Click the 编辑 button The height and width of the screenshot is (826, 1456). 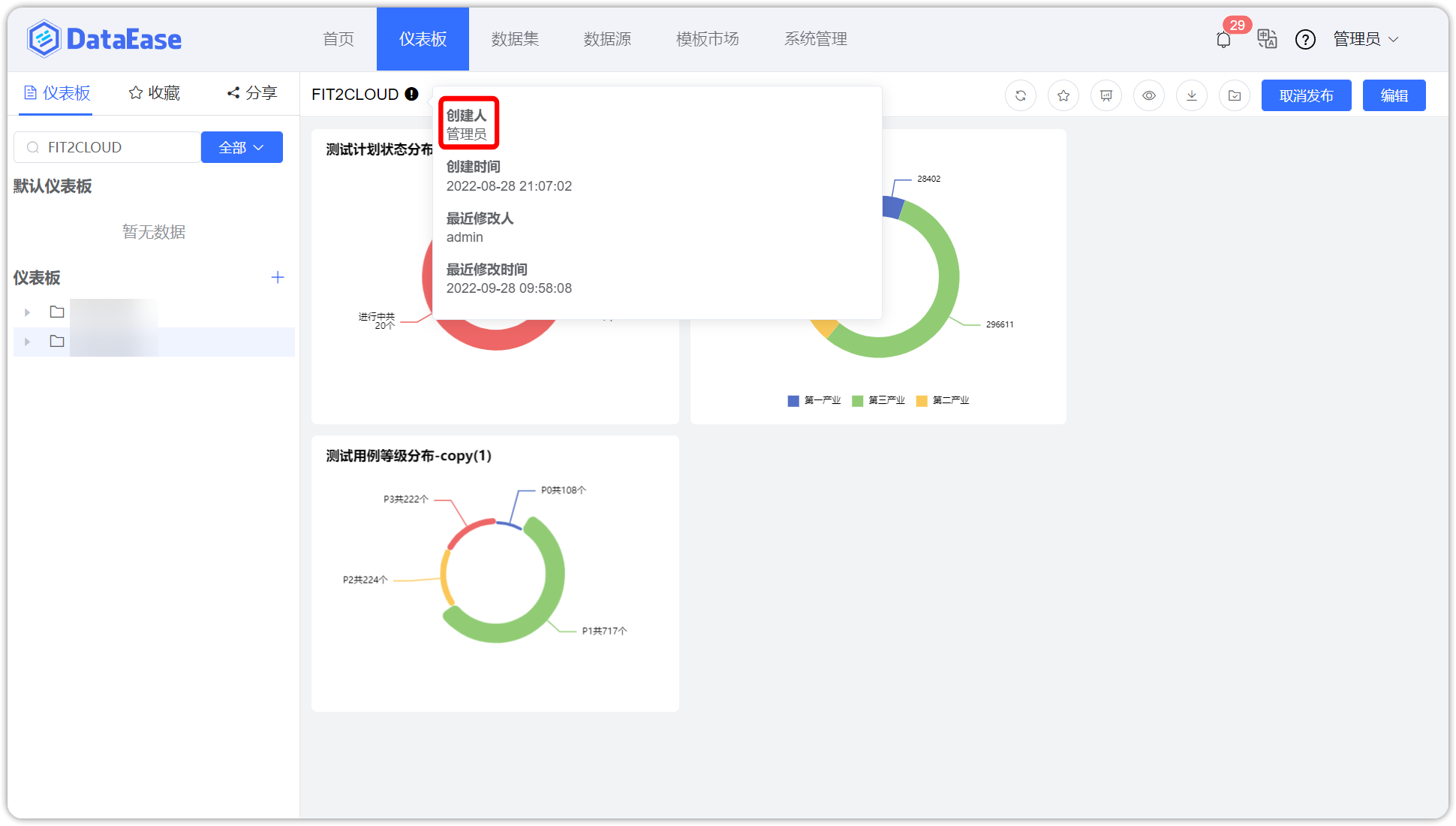[1394, 95]
